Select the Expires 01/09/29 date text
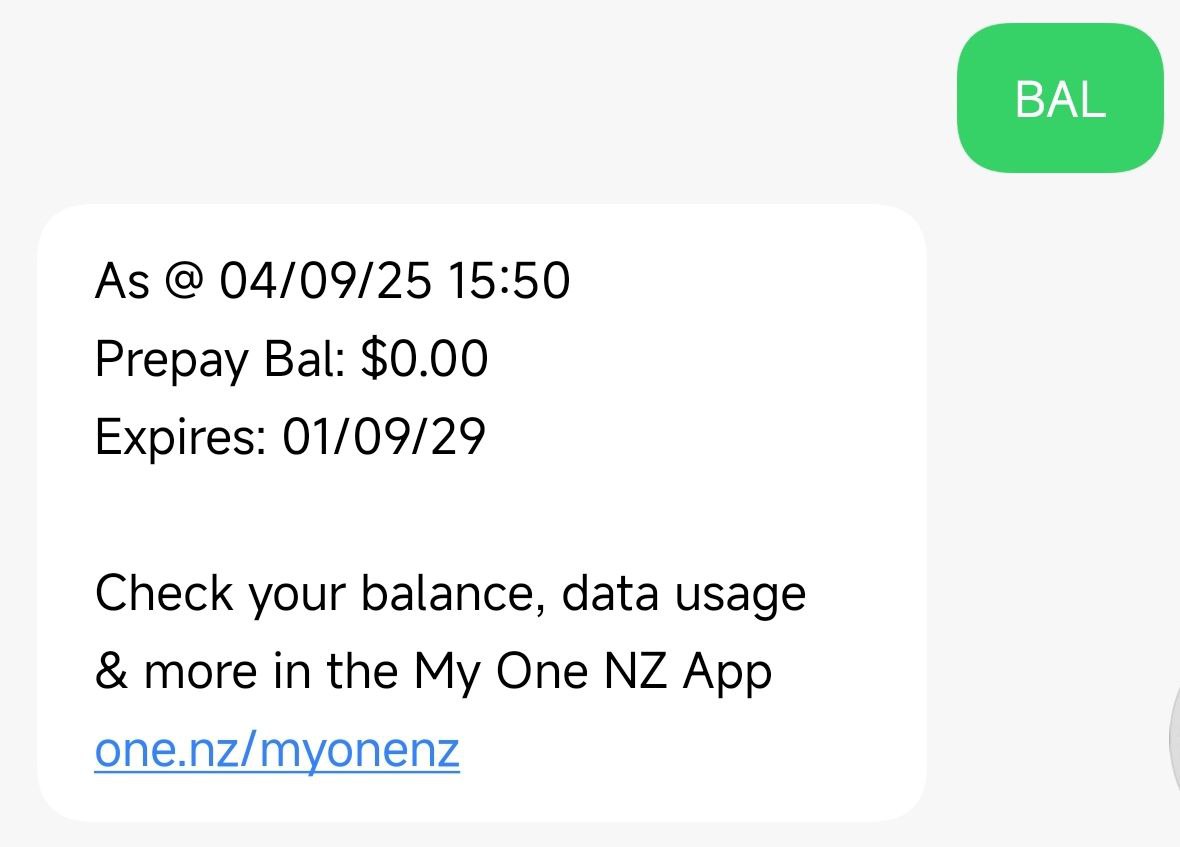This screenshot has height=847, width=1180. point(288,436)
